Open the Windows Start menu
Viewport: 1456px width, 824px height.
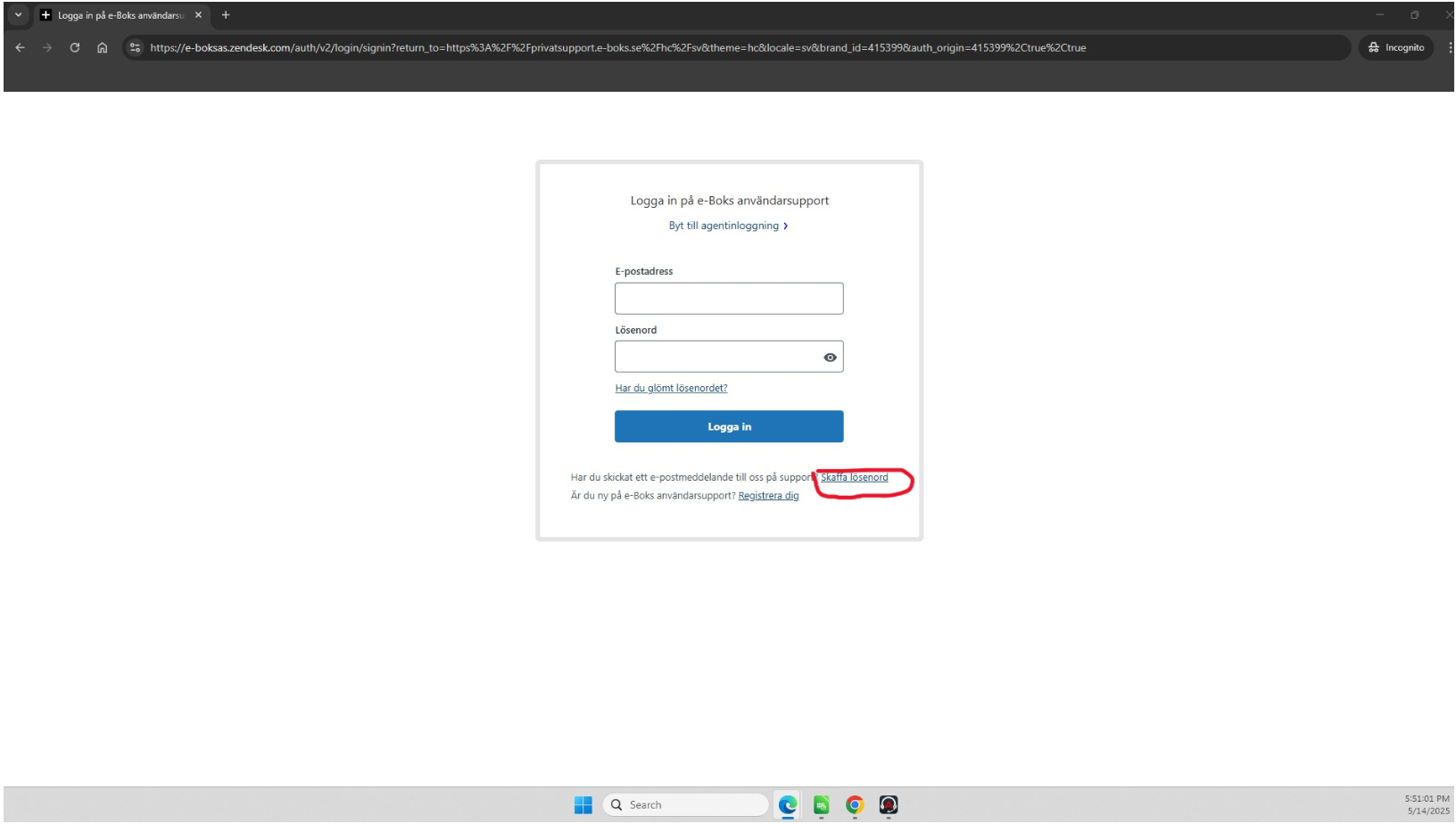(583, 805)
